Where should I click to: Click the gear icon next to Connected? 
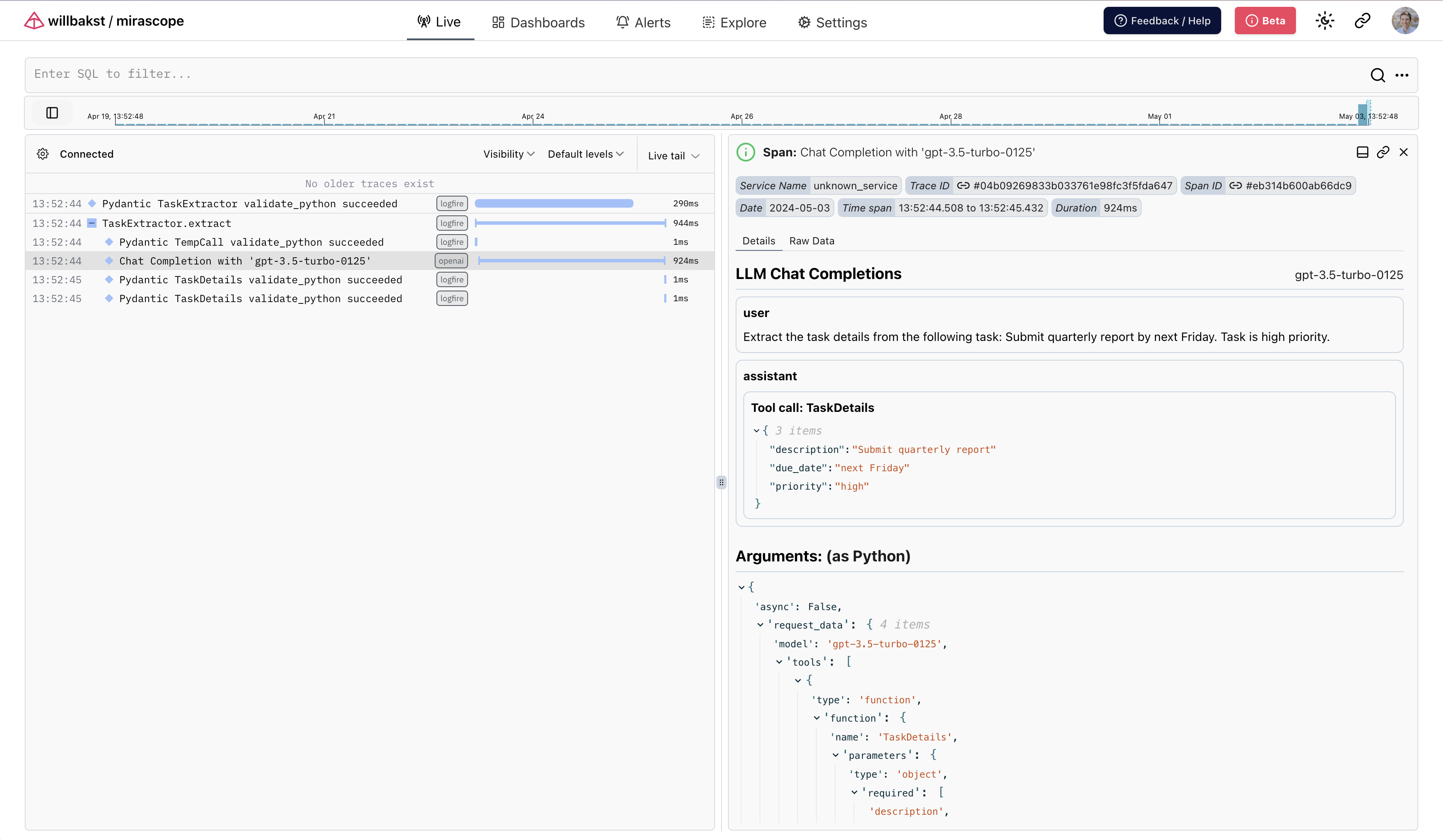click(x=43, y=154)
